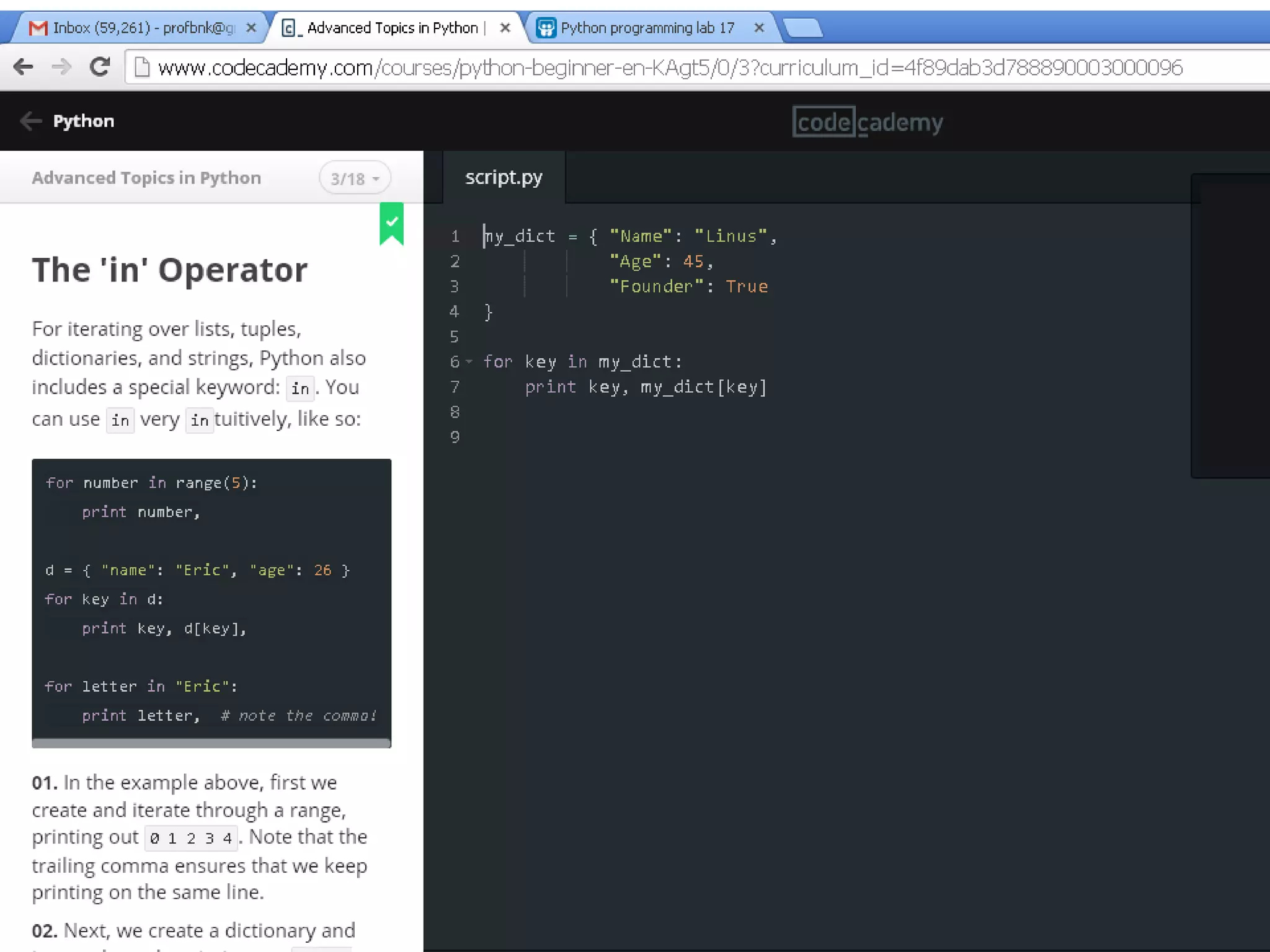Click the '0 1 2 3 4' inline code
This screenshot has width=1270, height=952.
click(x=191, y=839)
